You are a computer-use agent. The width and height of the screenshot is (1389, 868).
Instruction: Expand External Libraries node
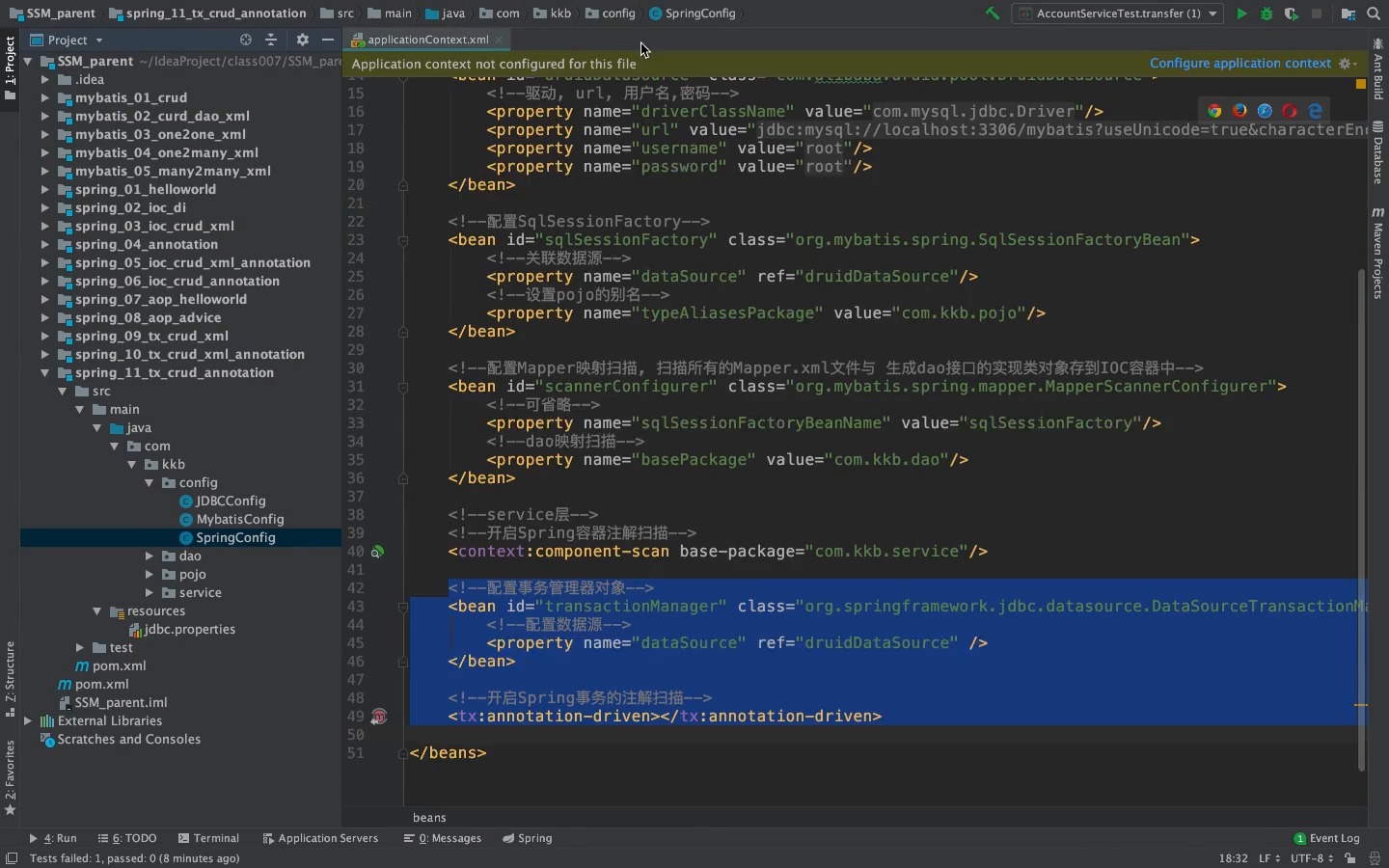(27, 720)
